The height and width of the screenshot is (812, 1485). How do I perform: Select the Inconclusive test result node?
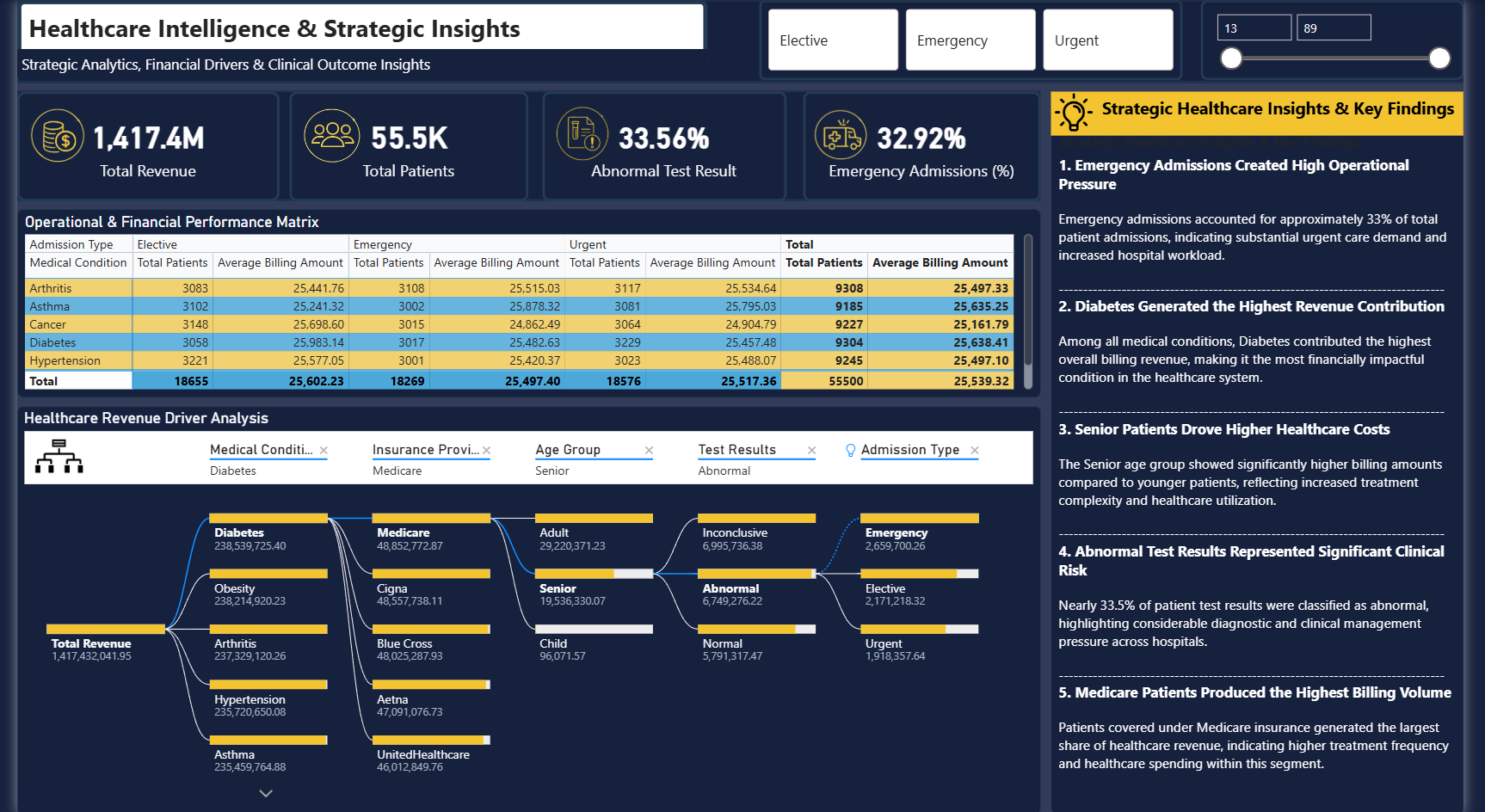757,532
